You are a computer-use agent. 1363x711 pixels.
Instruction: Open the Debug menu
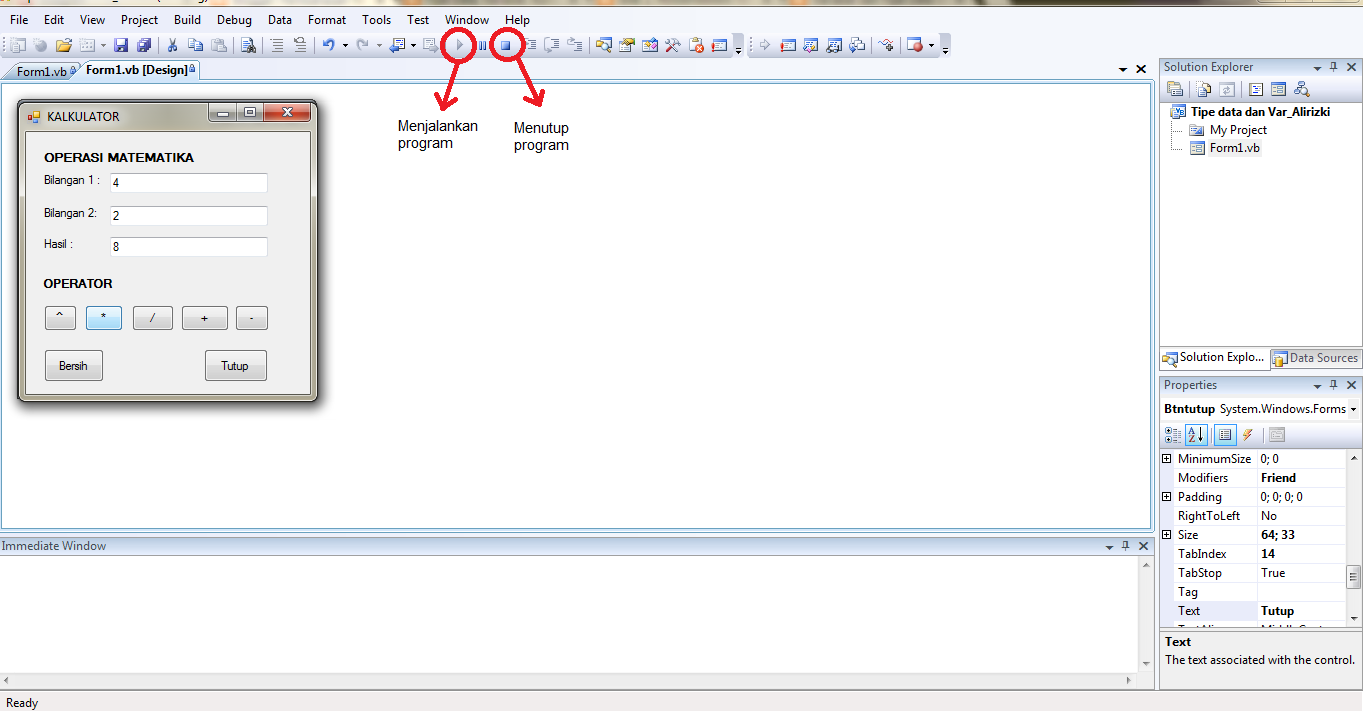click(x=234, y=19)
